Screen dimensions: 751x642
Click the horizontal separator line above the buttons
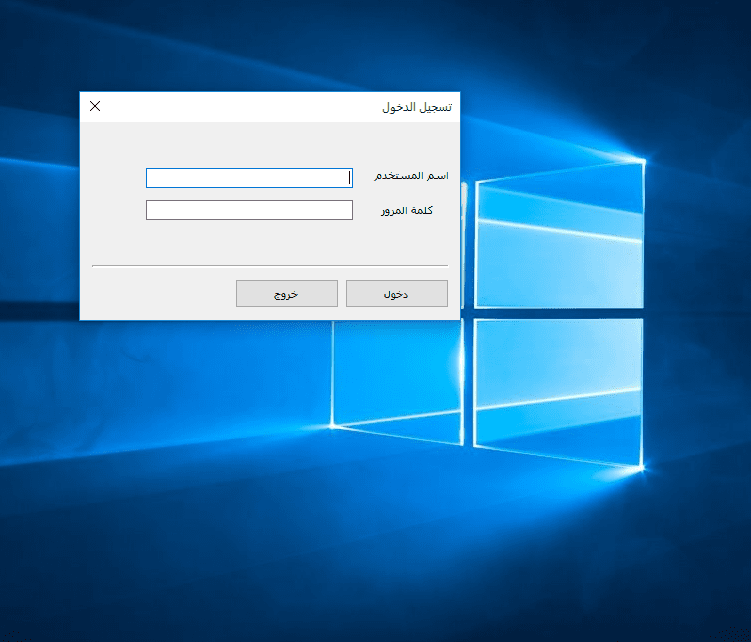pyautogui.click(x=270, y=266)
